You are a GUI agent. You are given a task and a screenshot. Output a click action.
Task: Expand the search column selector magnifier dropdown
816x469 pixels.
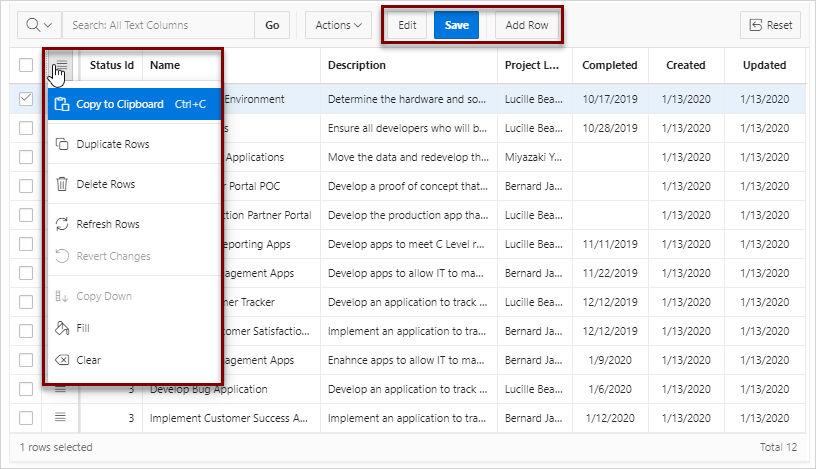point(40,25)
